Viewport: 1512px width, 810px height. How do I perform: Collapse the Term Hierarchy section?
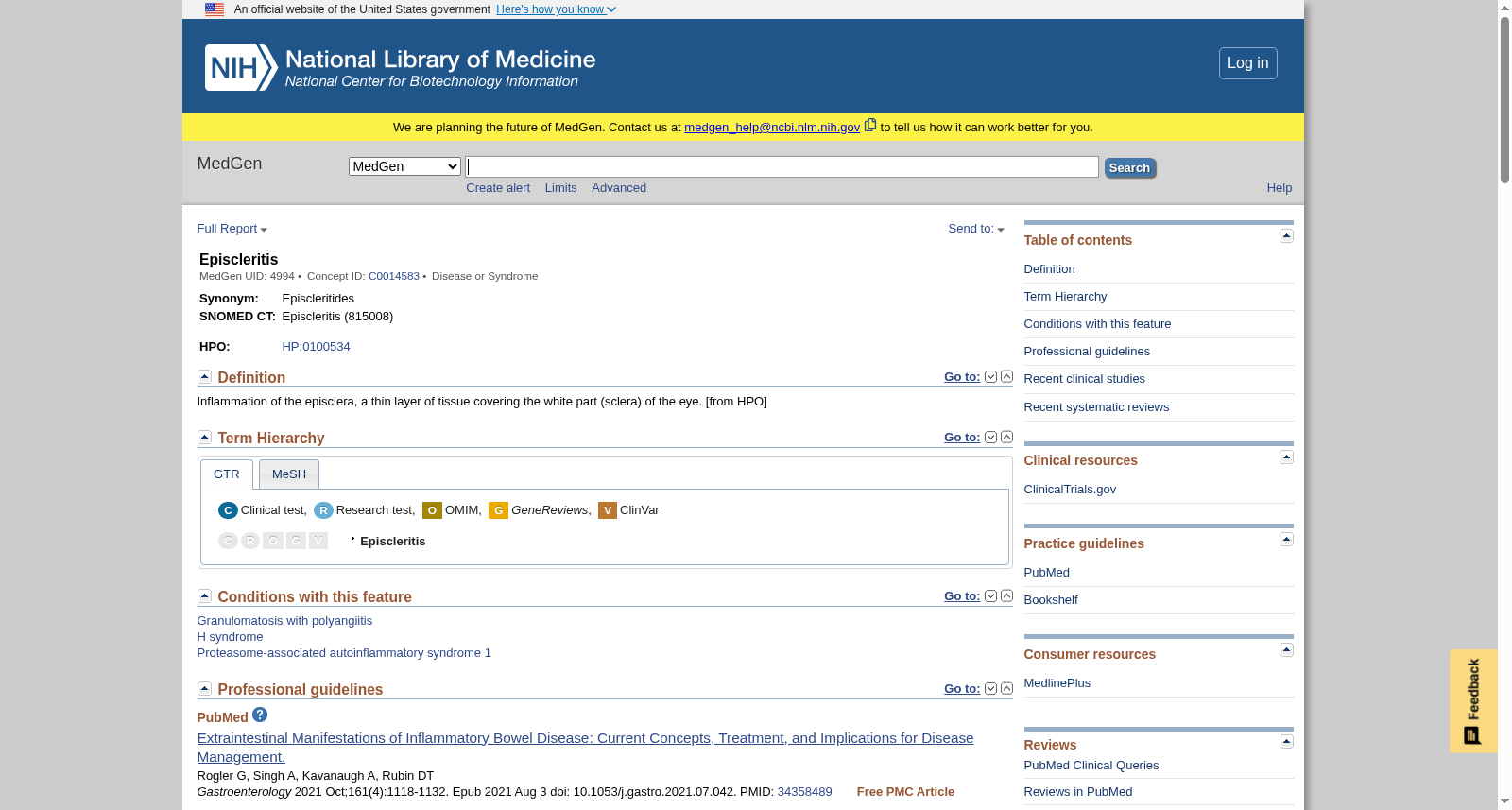(204, 437)
